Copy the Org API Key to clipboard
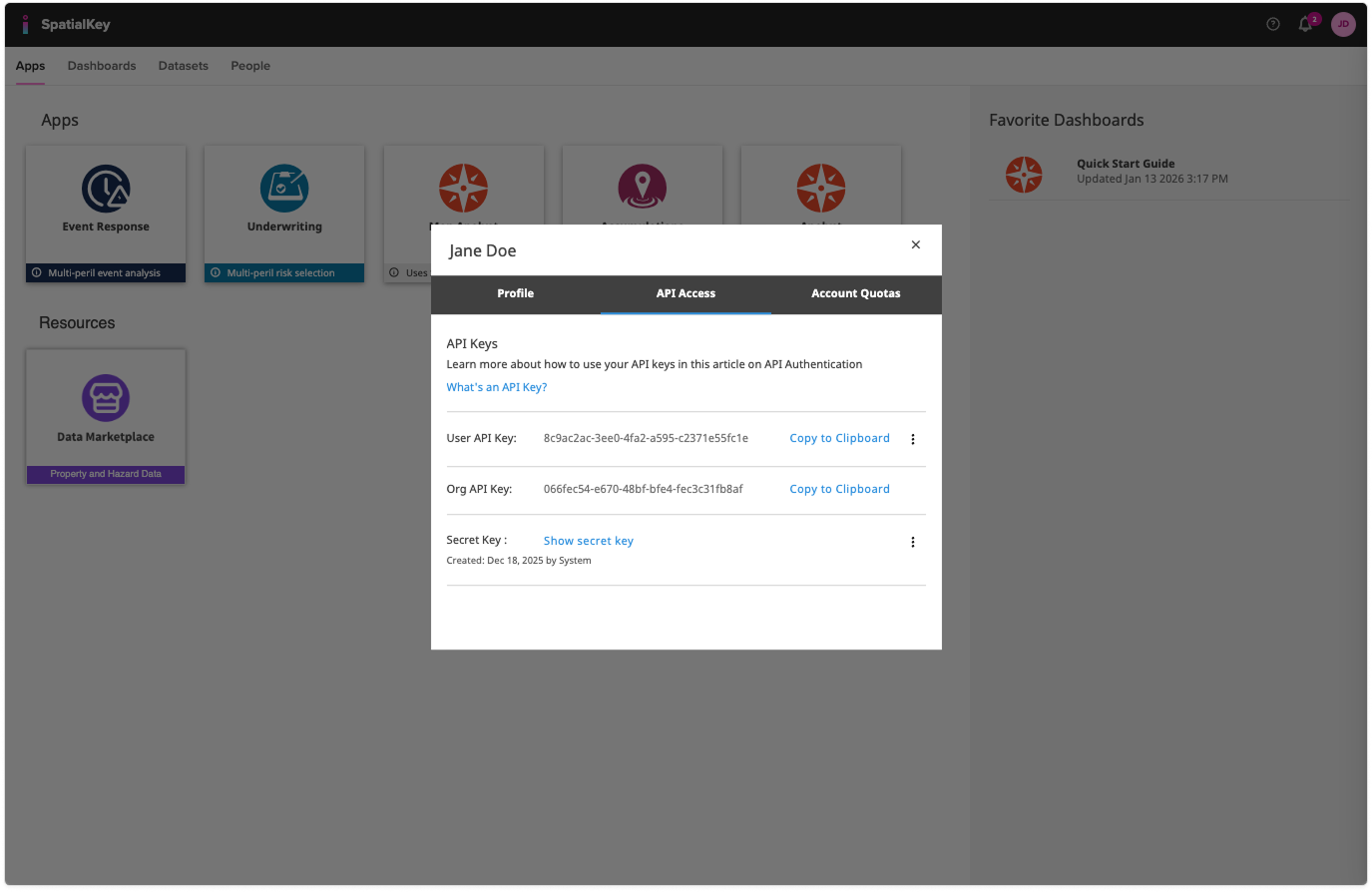 pos(839,489)
